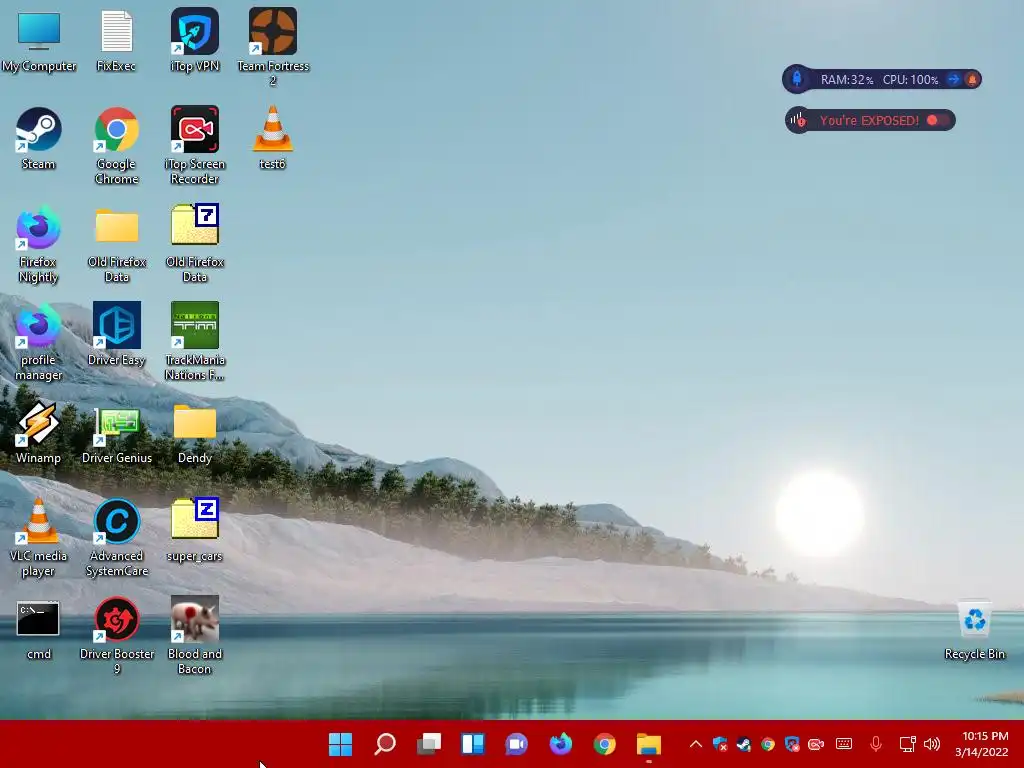Screen dimensions: 1024x768
Task: Select the cmd desktop icon
Action: tap(38, 630)
